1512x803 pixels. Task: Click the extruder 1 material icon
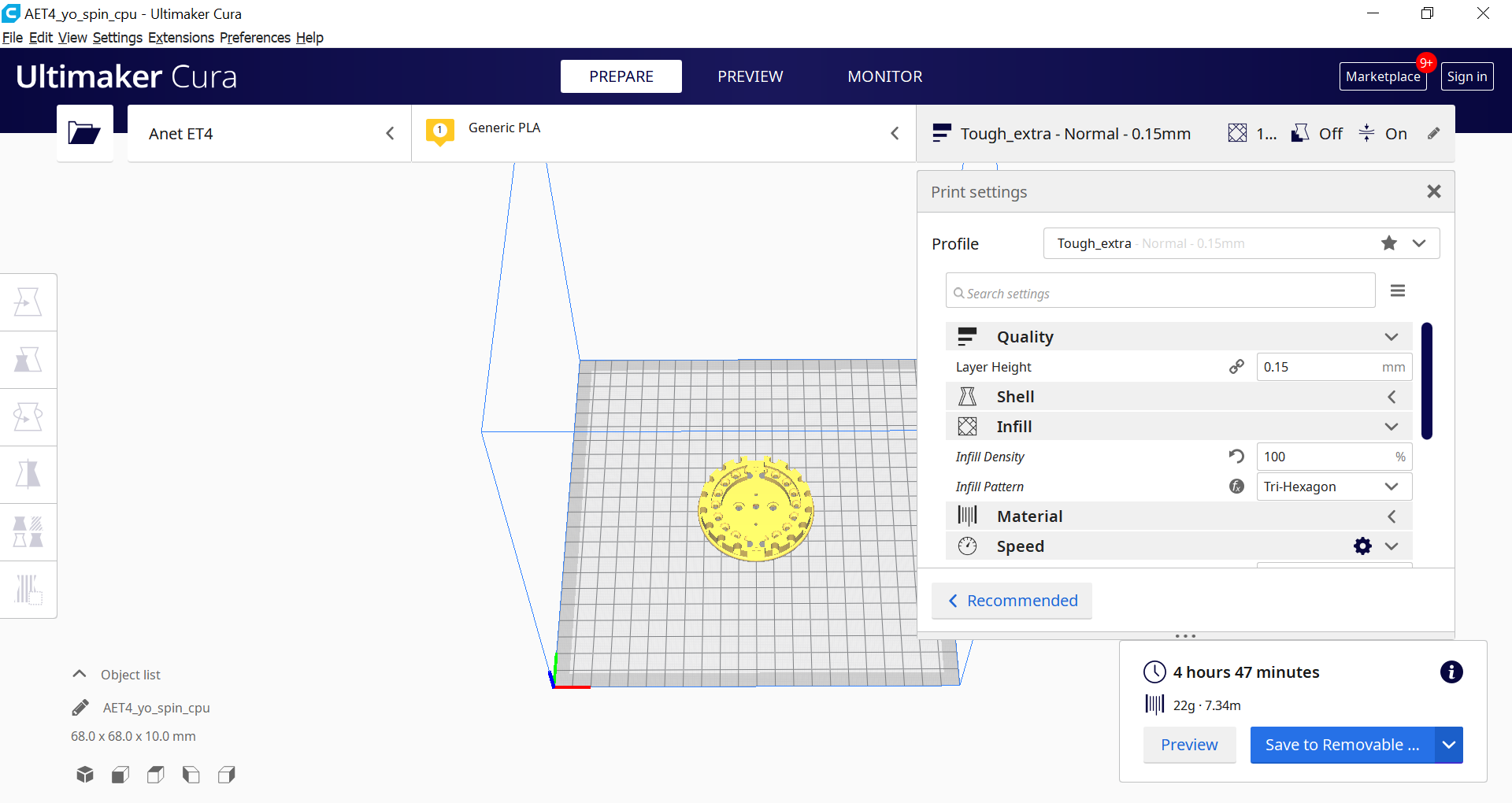[439, 132]
